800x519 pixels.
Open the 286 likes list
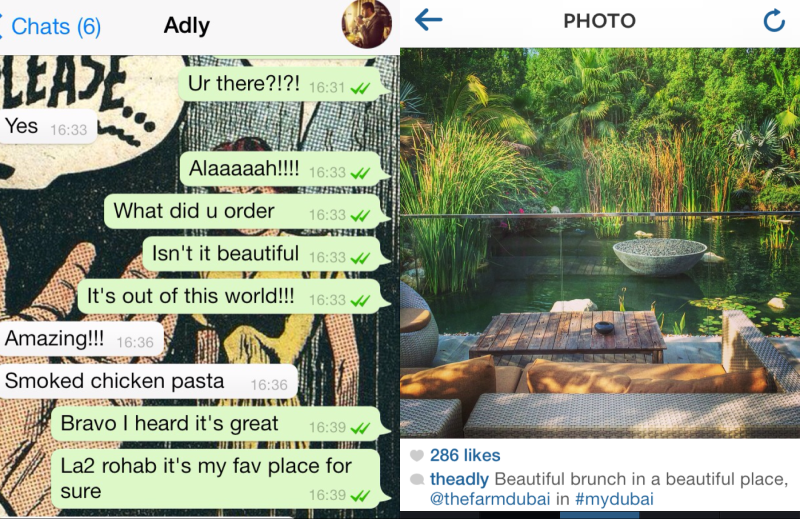click(x=465, y=455)
